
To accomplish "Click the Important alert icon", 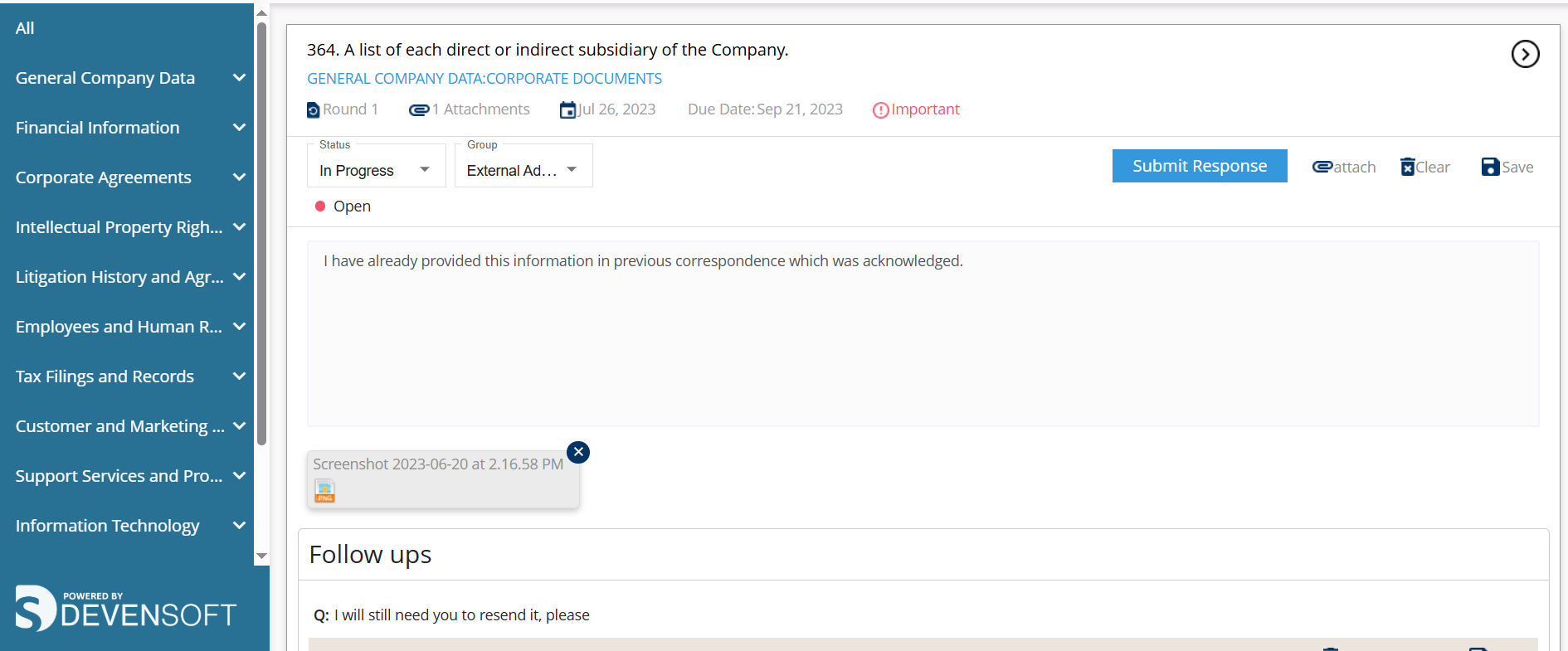I will 880,110.
